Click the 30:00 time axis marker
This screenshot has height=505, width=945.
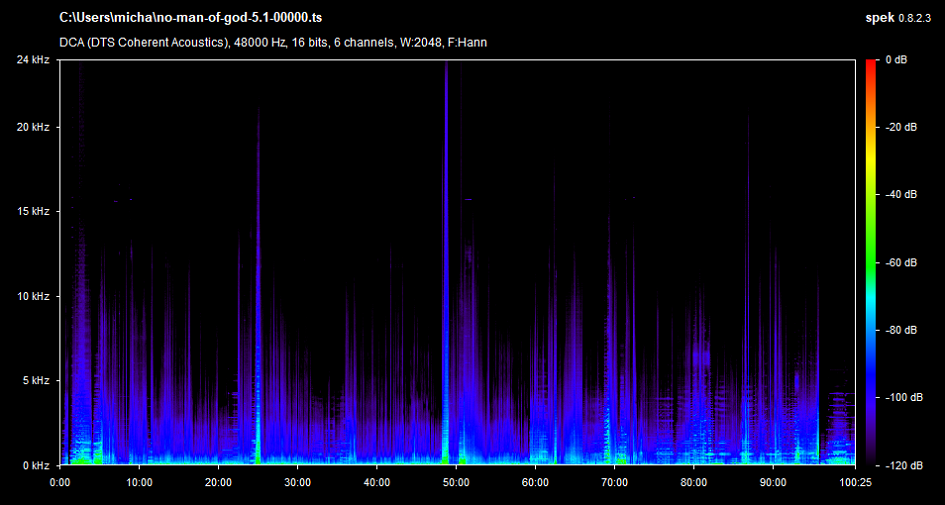[297, 482]
